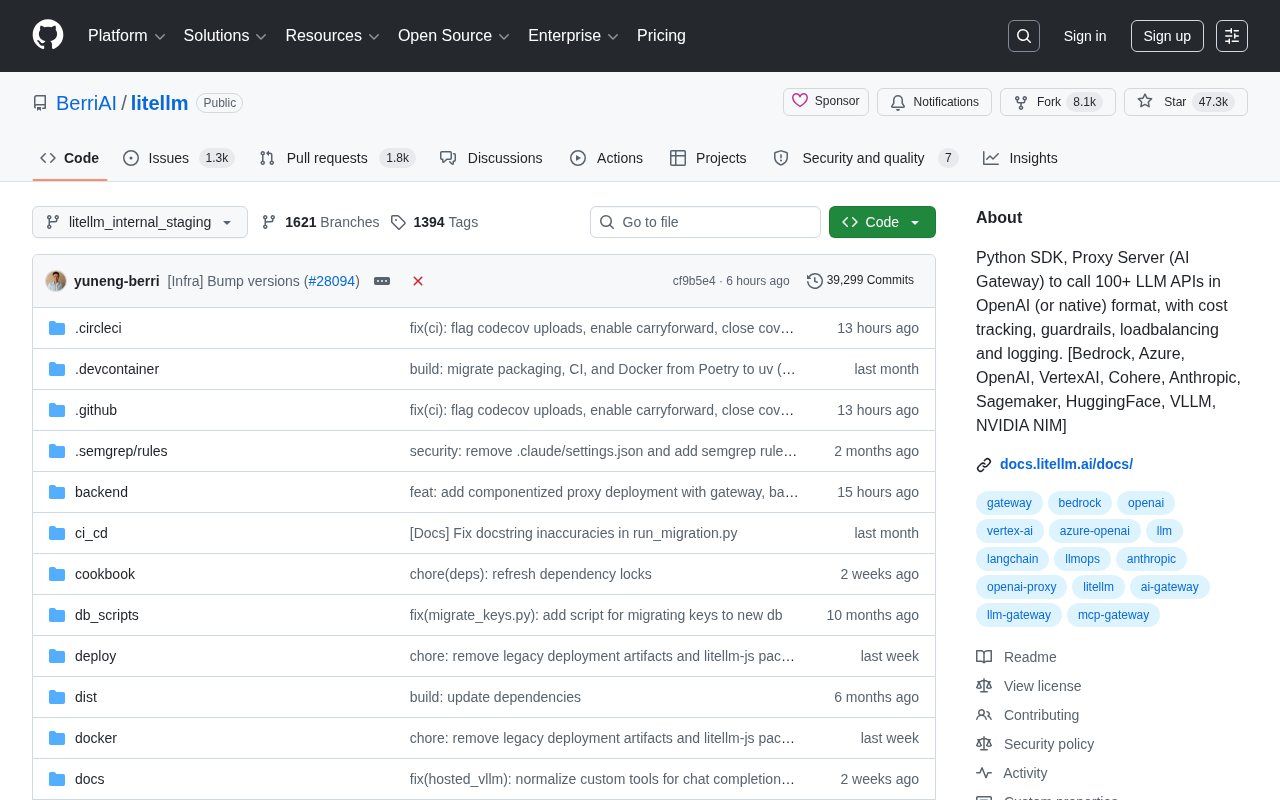The width and height of the screenshot is (1280, 800).
Task: View the 1621 Branches link
Action: [x=320, y=222]
